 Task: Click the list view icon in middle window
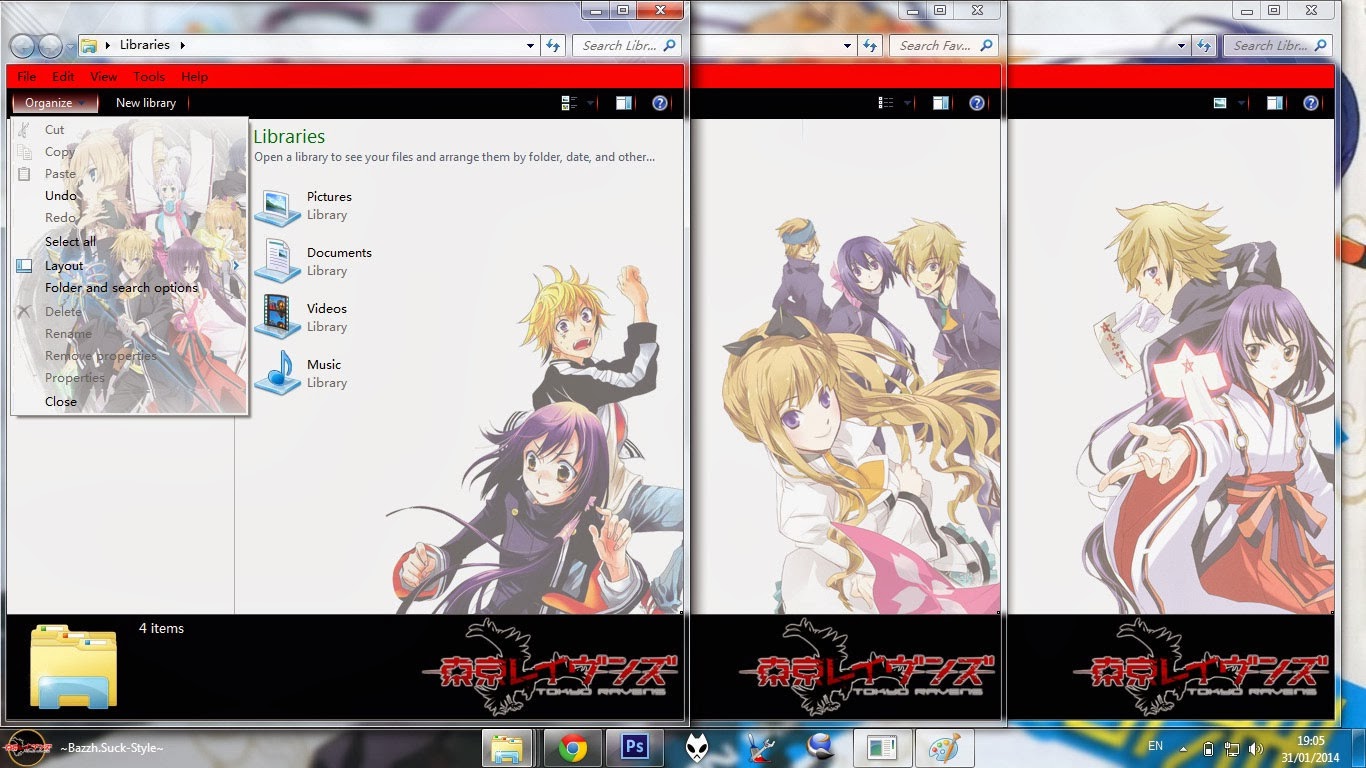(886, 103)
